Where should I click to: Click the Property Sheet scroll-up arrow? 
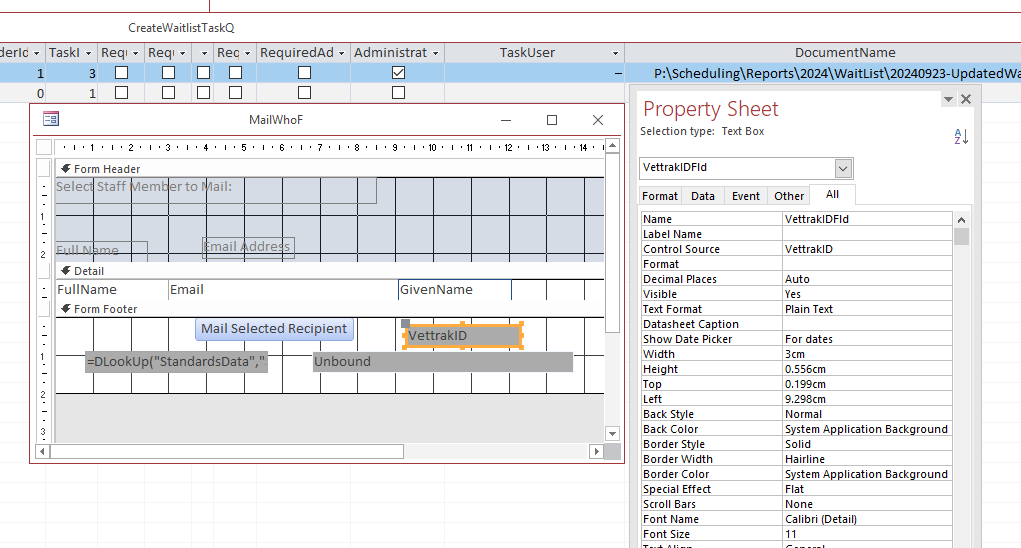coord(961,220)
